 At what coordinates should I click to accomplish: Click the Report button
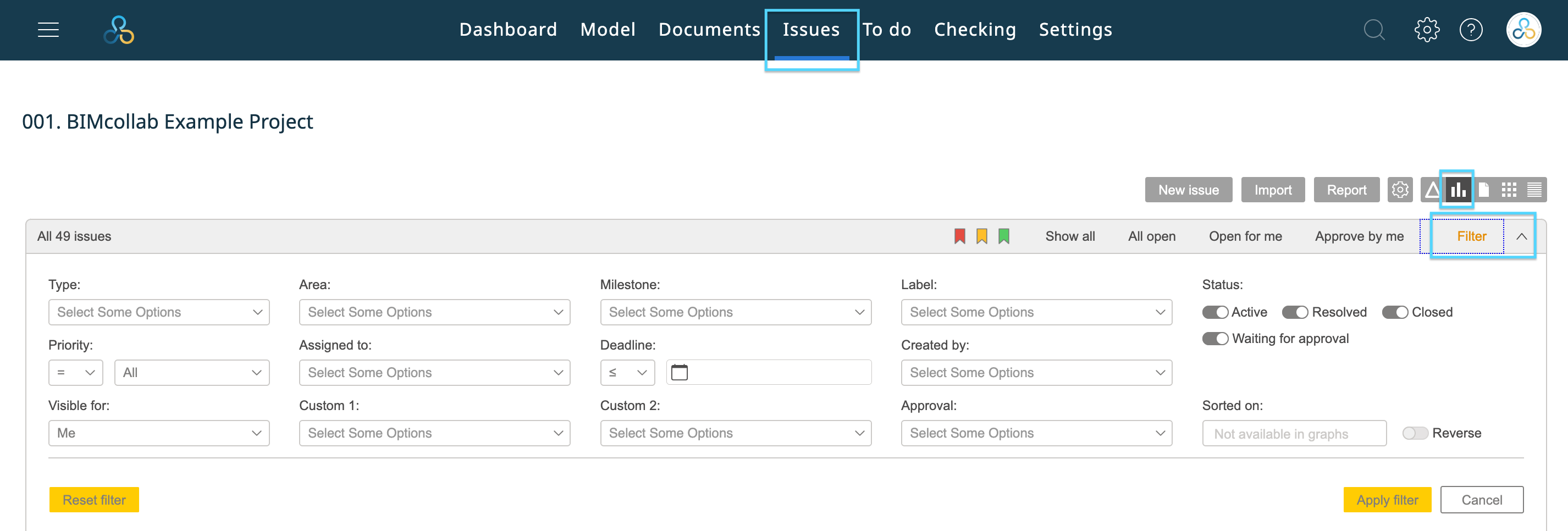[1346, 190]
